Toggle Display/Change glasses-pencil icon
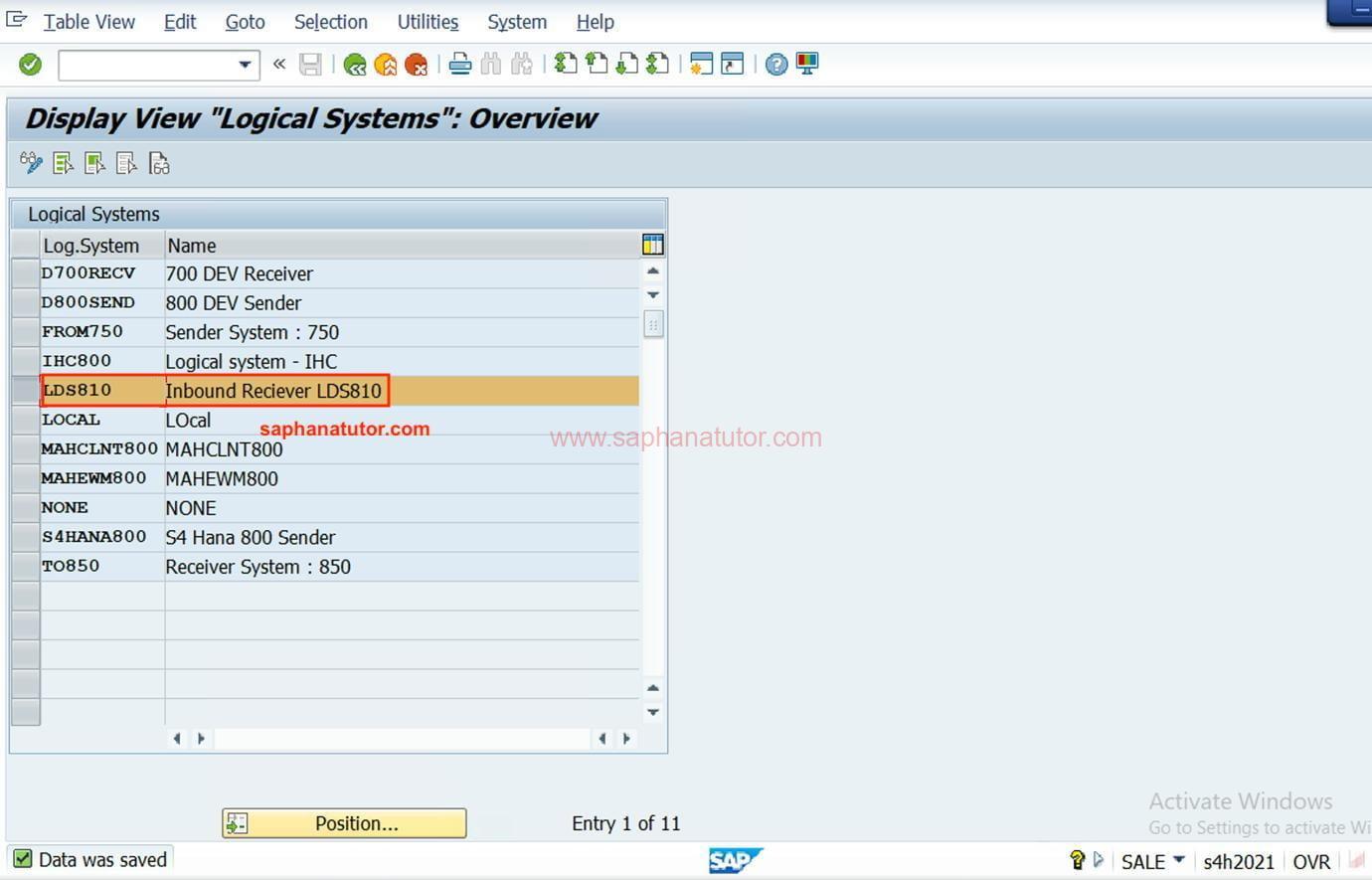1372x880 pixels. [x=31, y=163]
